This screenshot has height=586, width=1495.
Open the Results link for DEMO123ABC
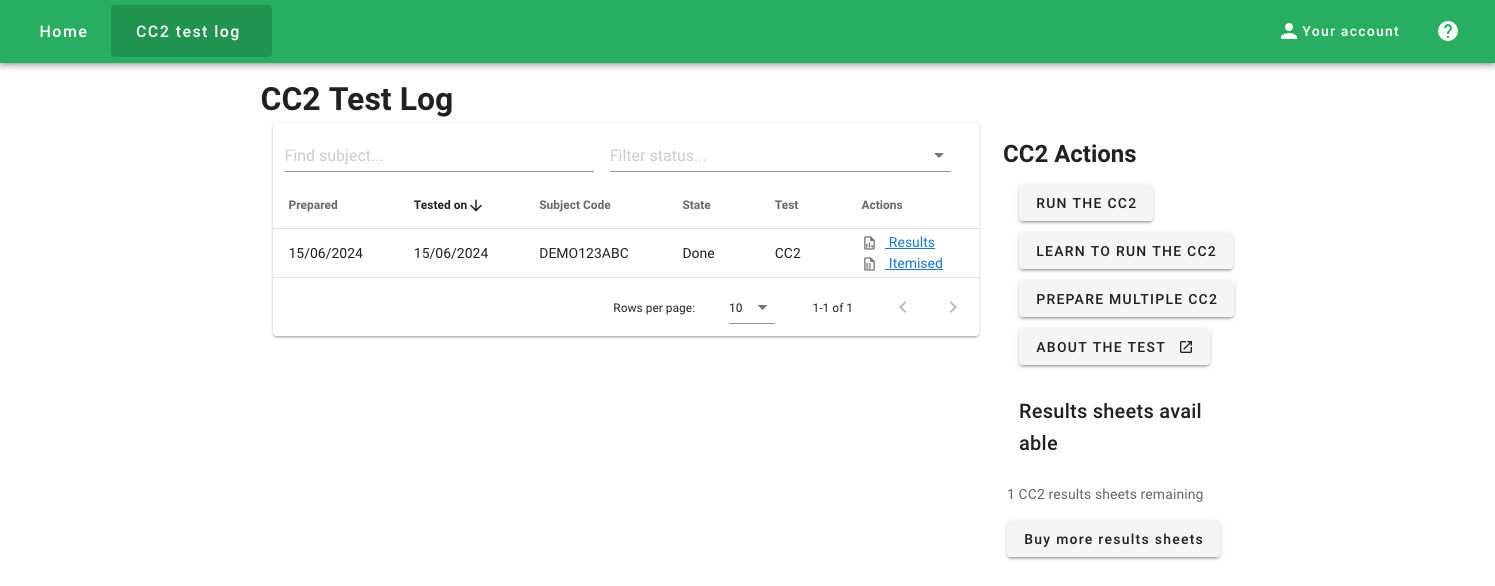(x=911, y=243)
